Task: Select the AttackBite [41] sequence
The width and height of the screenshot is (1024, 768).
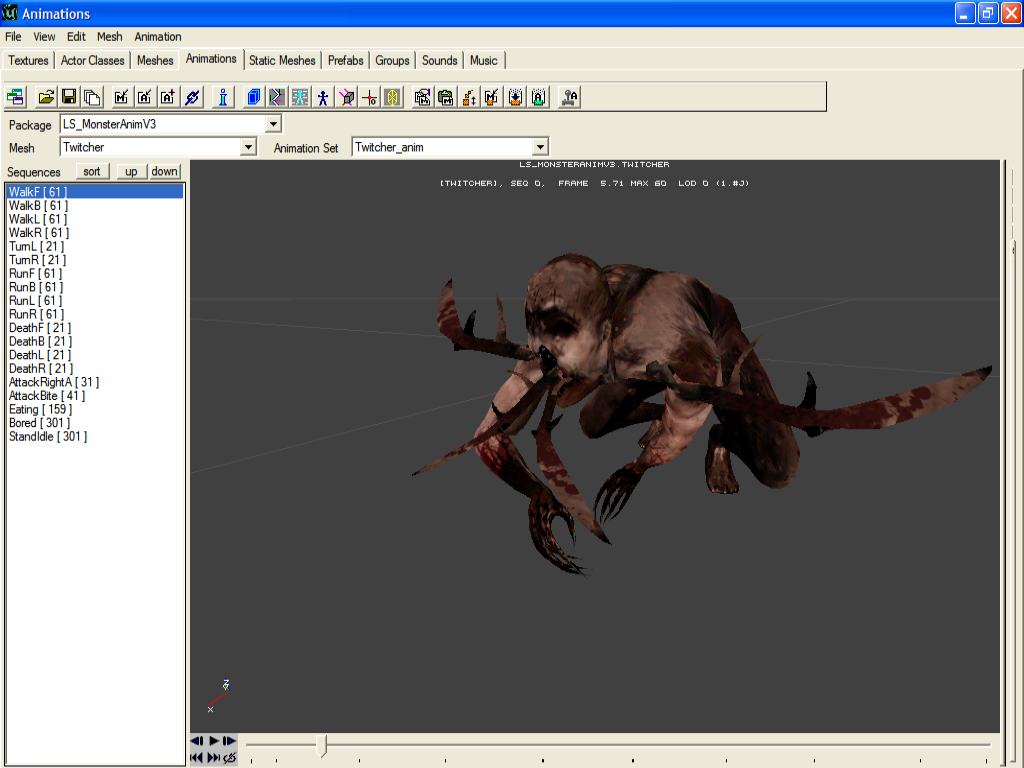Action: (47, 396)
